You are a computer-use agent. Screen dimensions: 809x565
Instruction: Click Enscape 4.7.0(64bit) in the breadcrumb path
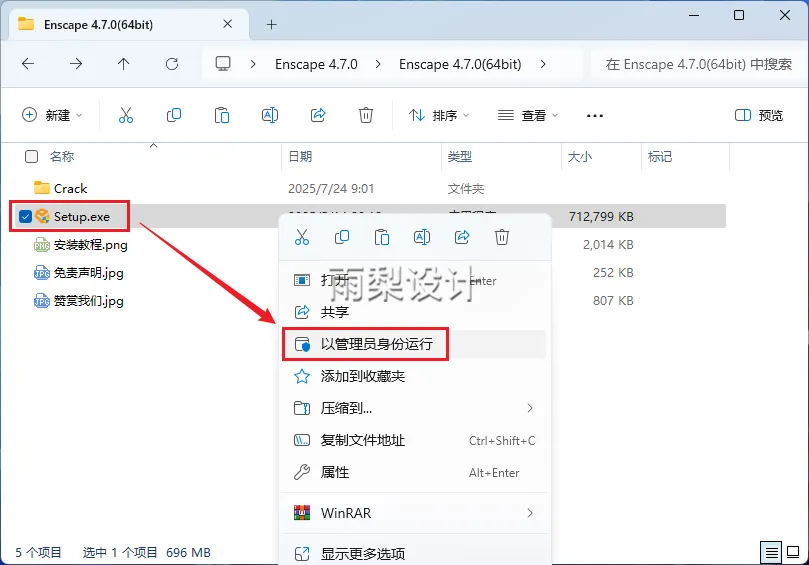(x=460, y=64)
